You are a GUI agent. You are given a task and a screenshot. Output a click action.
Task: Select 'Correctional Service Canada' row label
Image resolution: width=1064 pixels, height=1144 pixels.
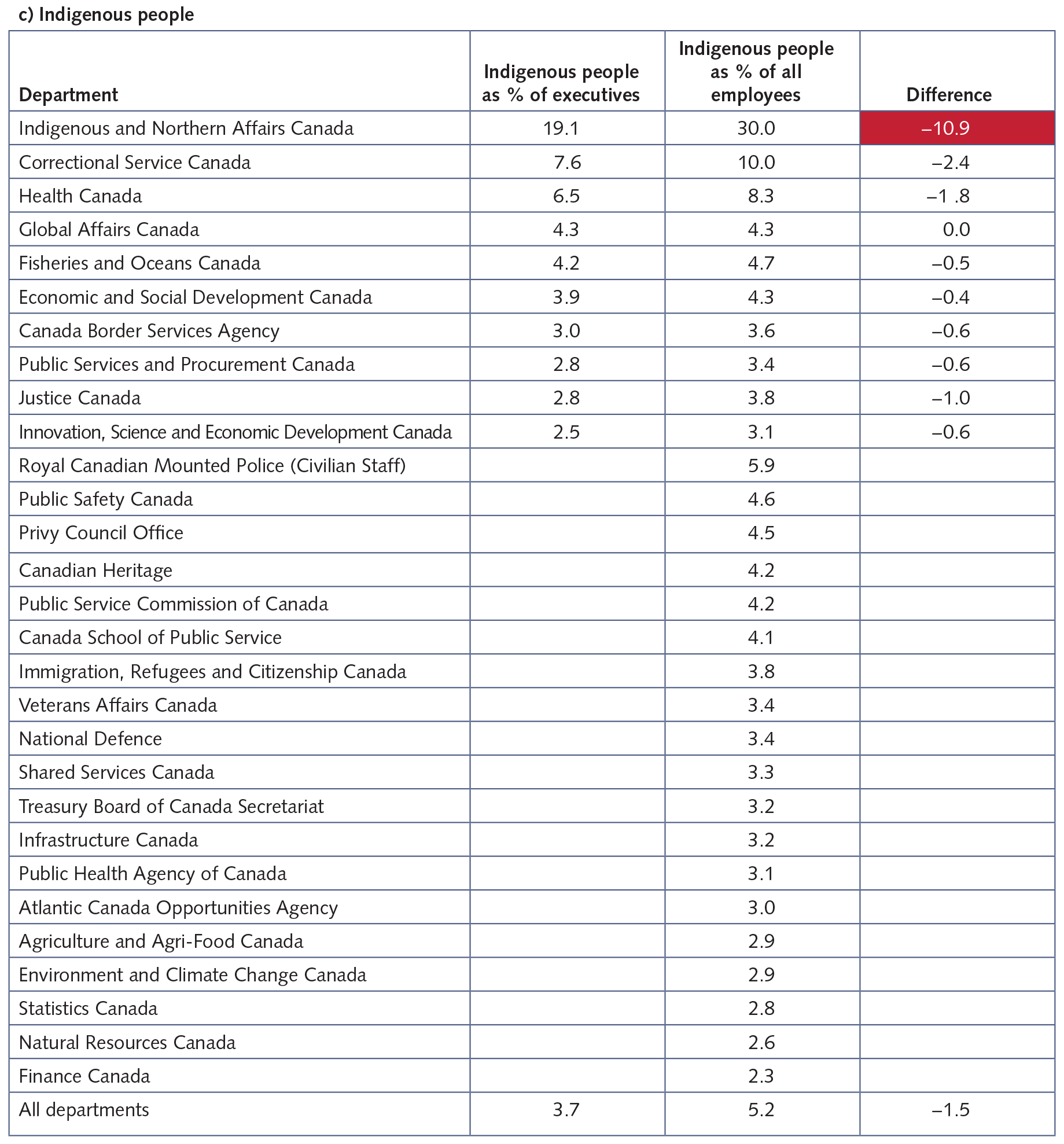coord(135,162)
